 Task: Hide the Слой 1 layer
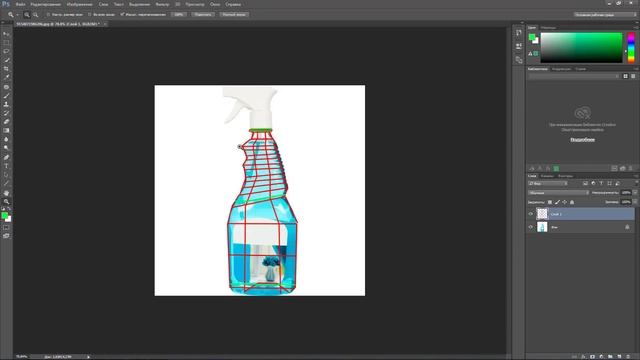(x=531, y=214)
